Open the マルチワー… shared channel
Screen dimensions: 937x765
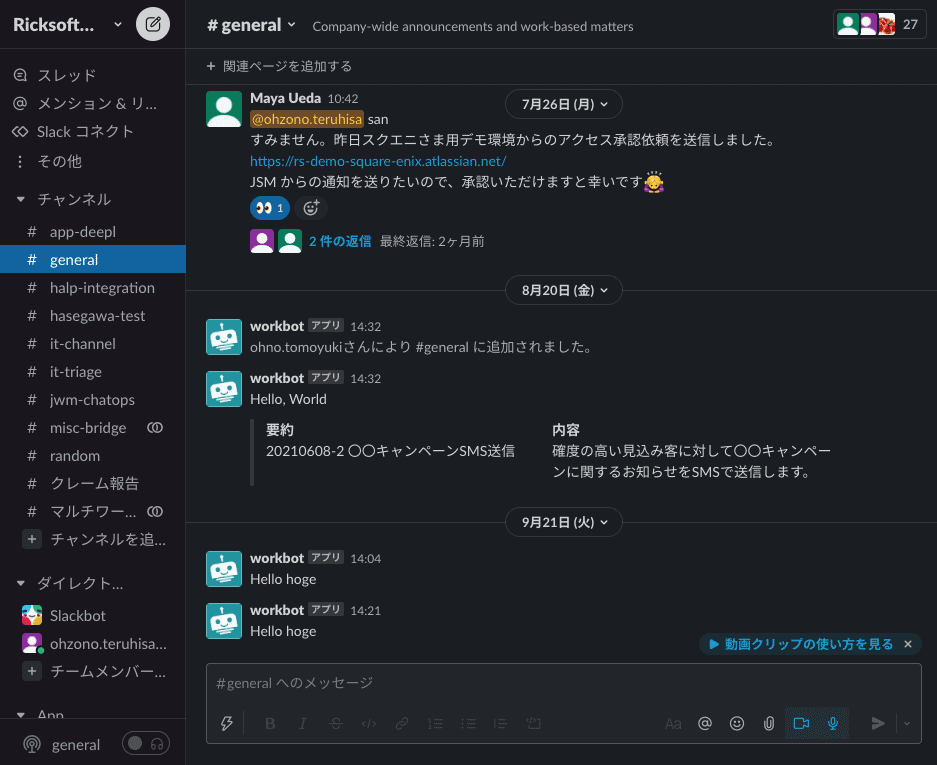(x=93, y=511)
